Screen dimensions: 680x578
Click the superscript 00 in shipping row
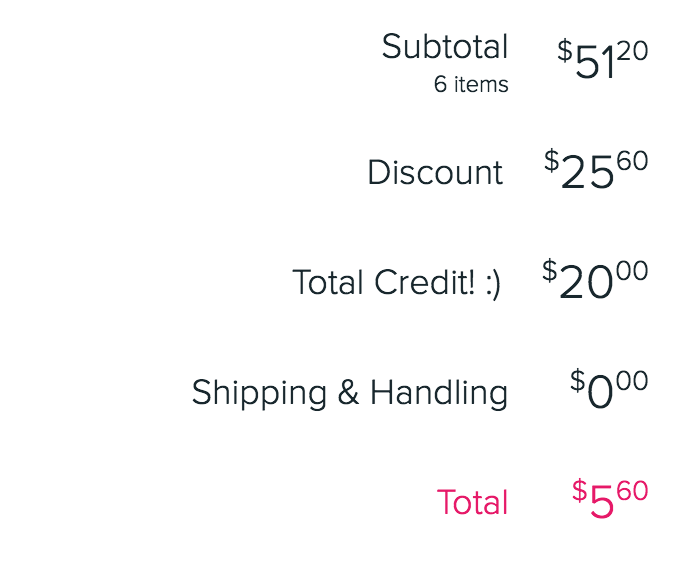[632, 381]
